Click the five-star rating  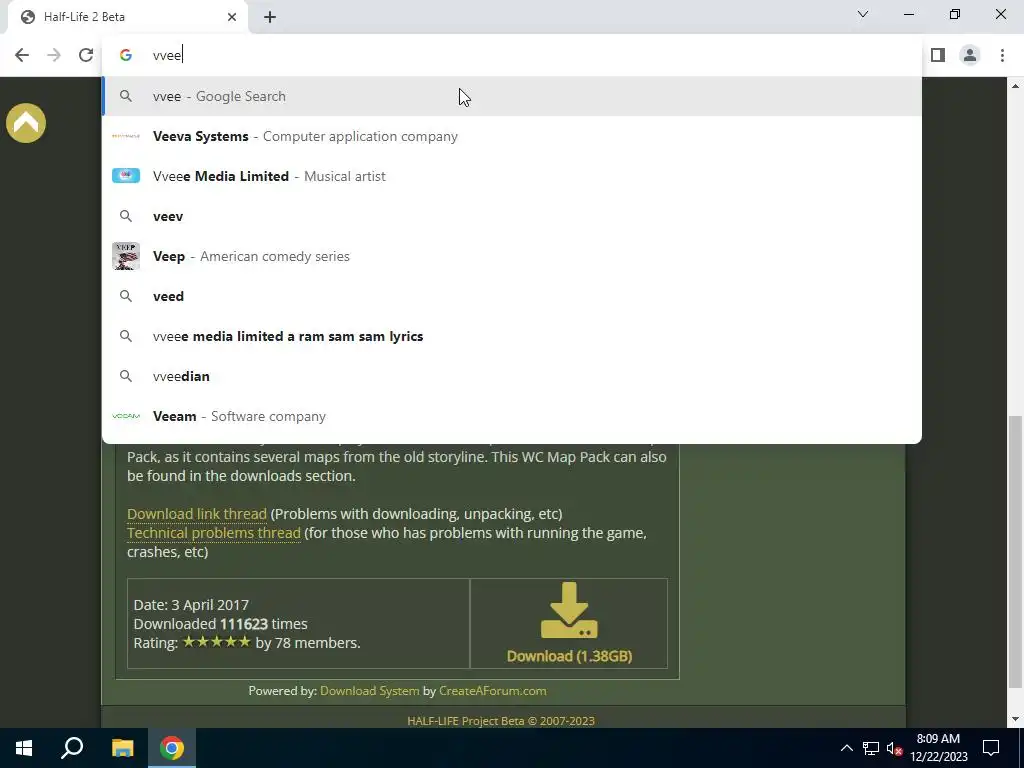coord(216,642)
